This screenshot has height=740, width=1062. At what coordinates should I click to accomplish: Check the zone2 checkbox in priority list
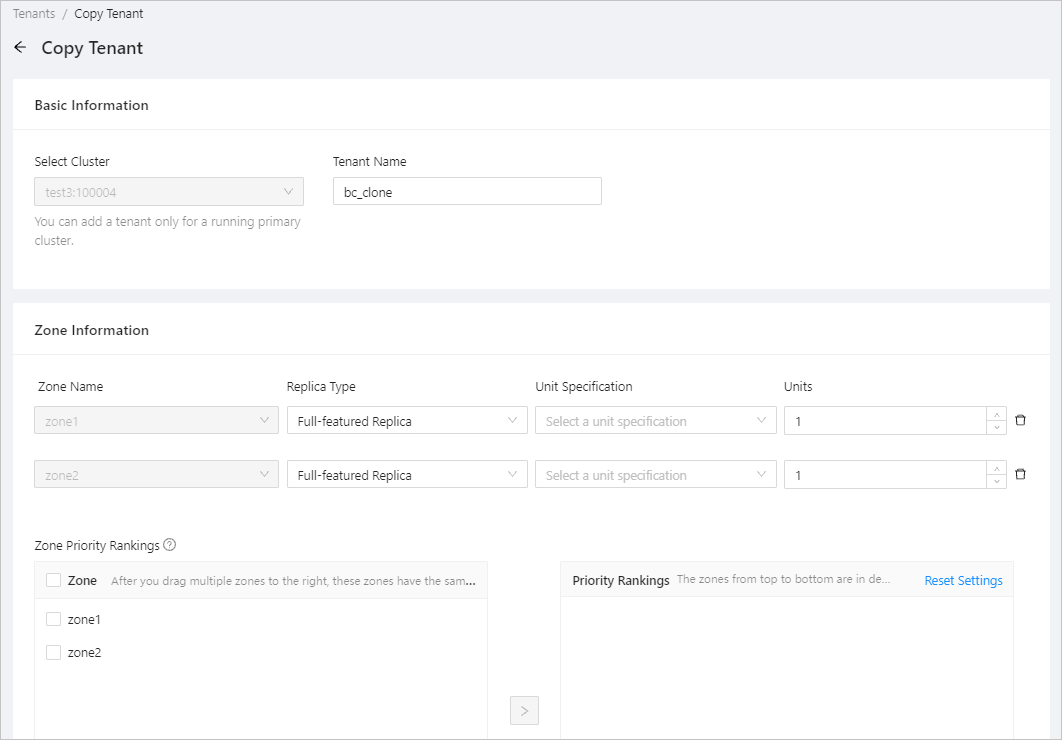click(54, 652)
